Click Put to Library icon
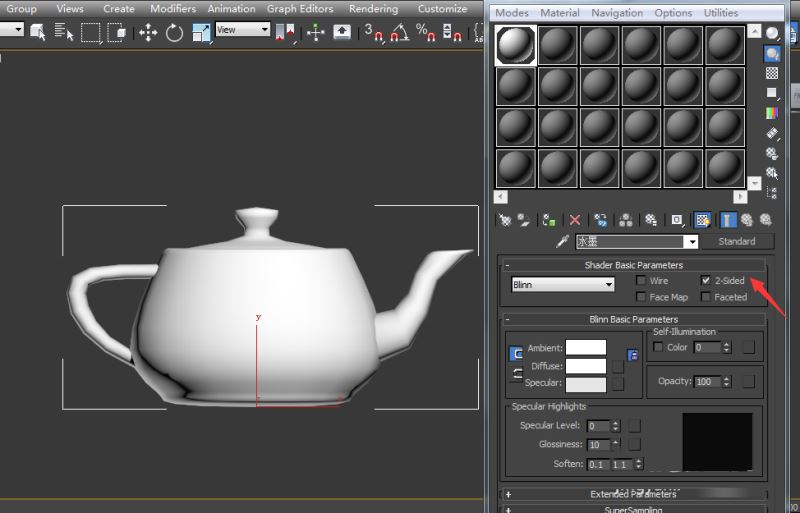 pos(651,220)
